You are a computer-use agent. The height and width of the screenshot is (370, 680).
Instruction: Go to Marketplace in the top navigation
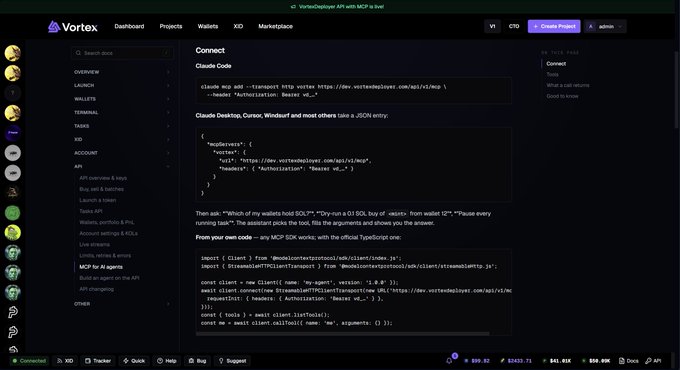click(275, 26)
